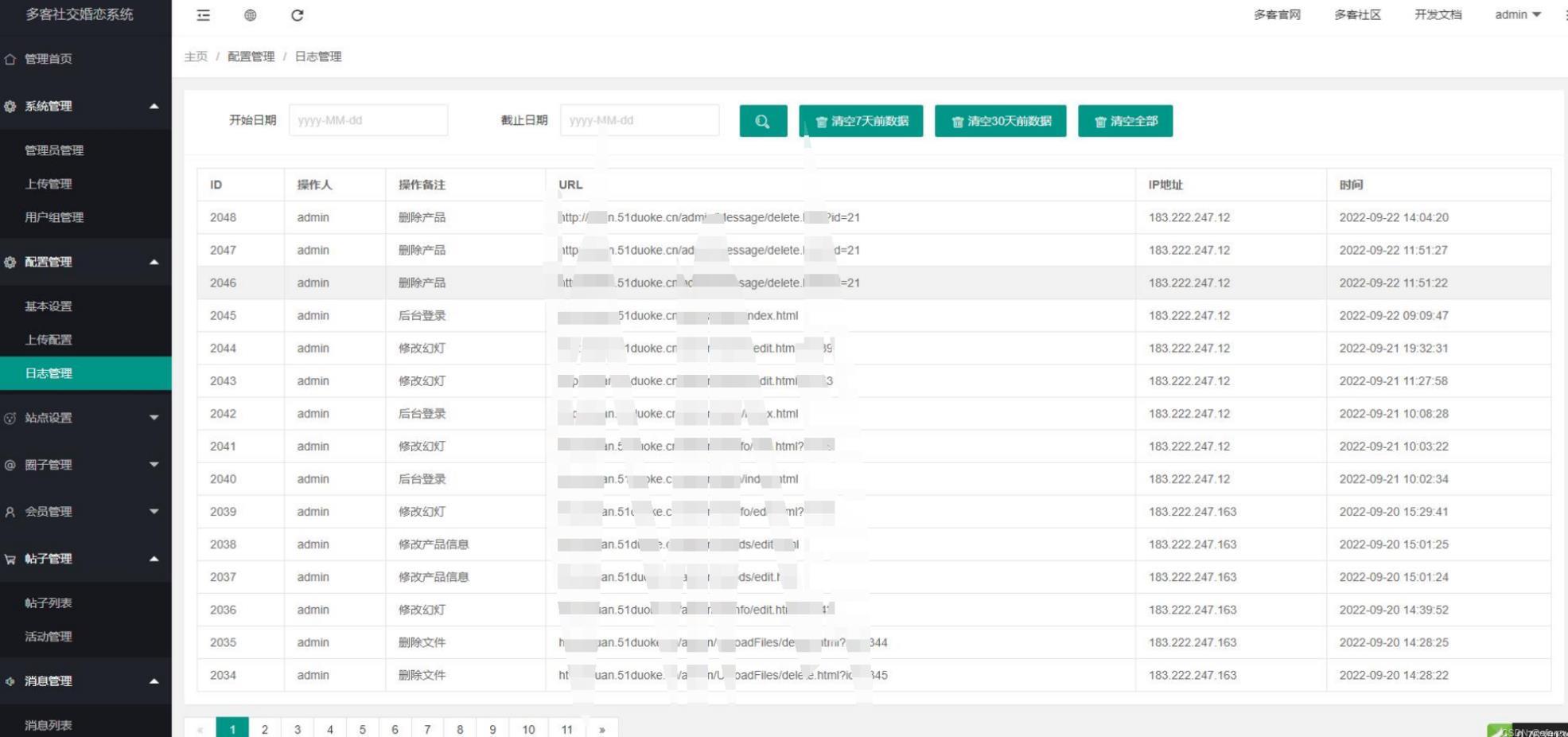Collapse the 消息管理 menu arrow
The image size is (1568, 737).
point(154,681)
